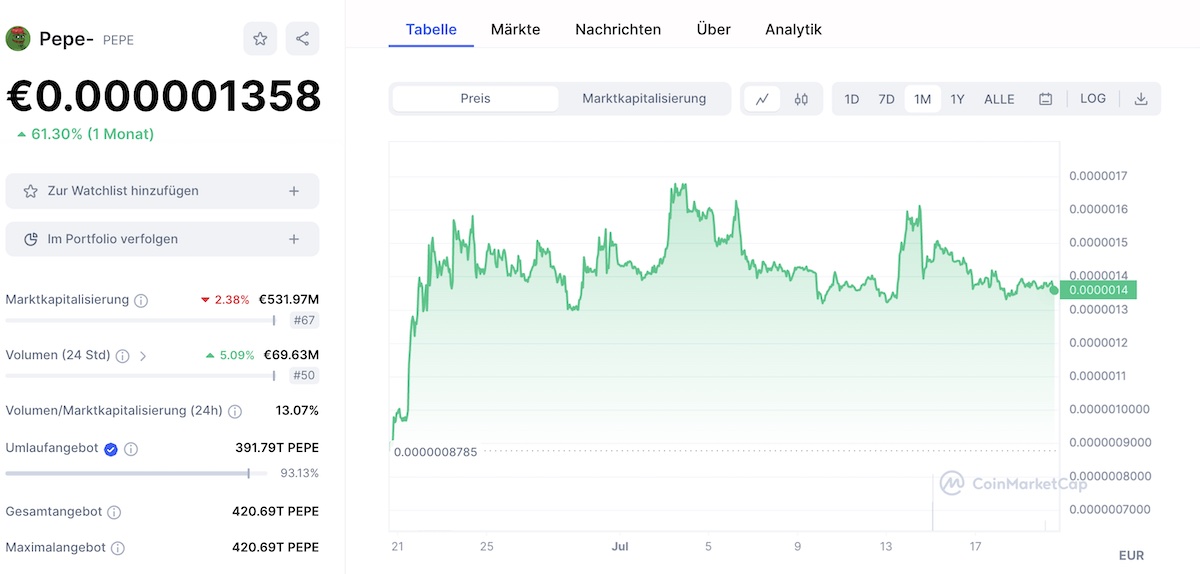The height and width of the screenshot is (574, 1200).
Task: Click the 13.07% volume ratio value
Action: (x=297, y=411)
